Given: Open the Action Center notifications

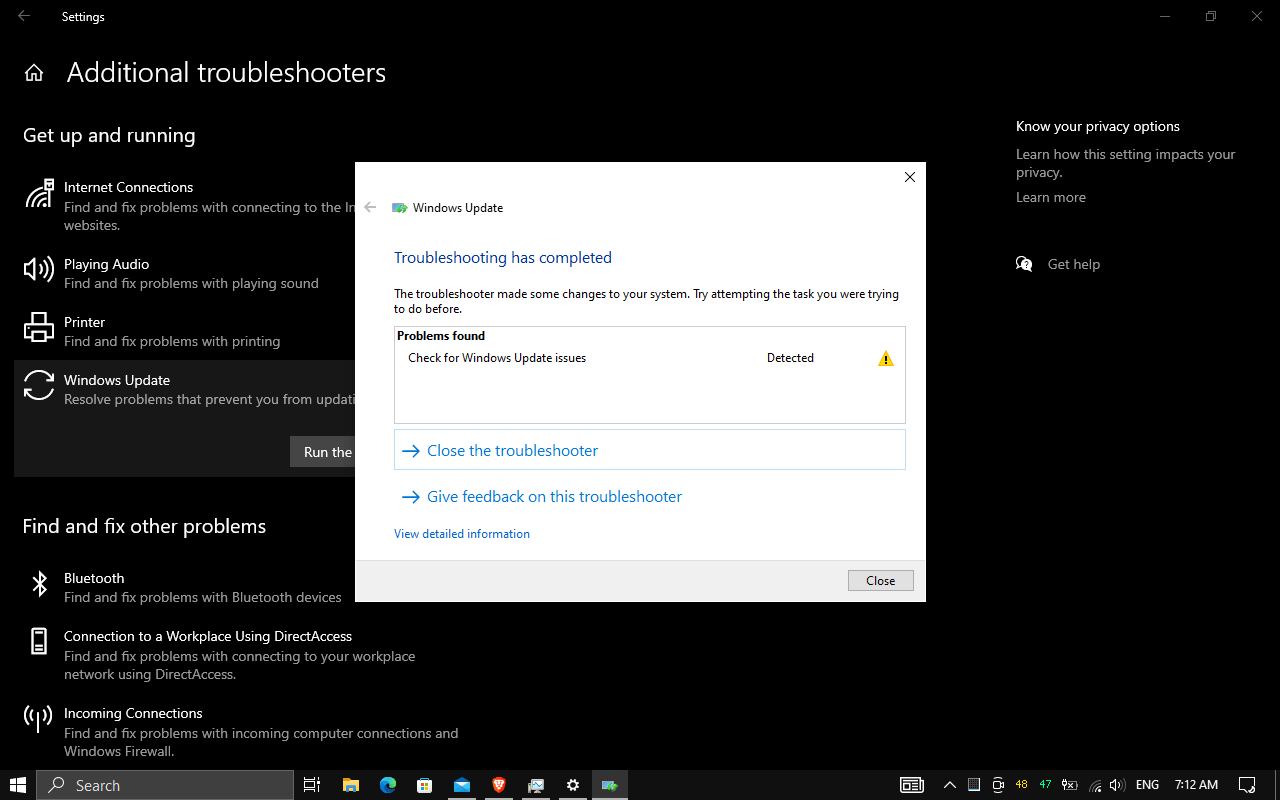Looking at the screenshot, I should click(1247, 785).
